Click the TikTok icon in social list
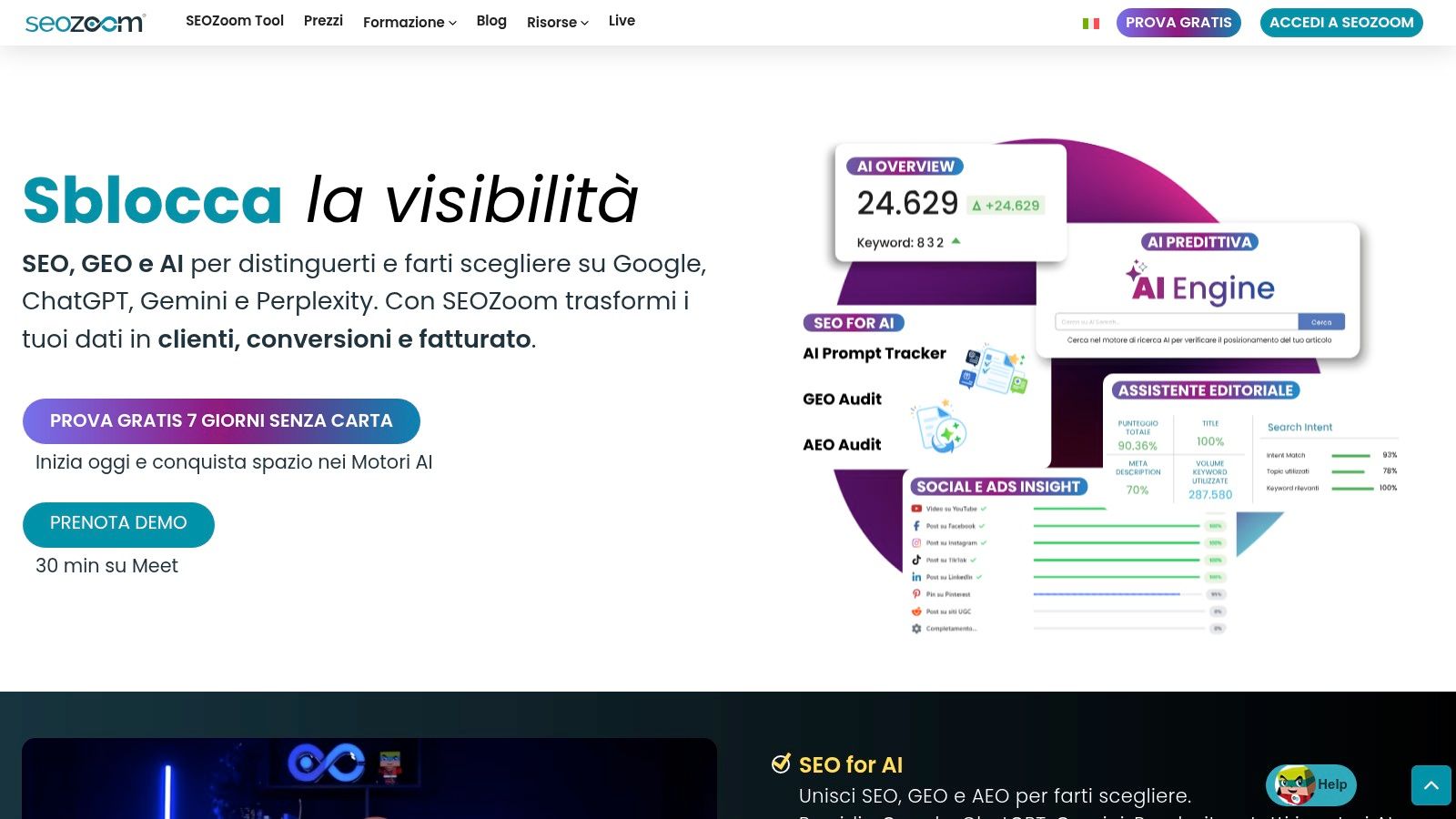This screenshot has height=819, width=1456. pyautogui.click(x=916, y=560)
